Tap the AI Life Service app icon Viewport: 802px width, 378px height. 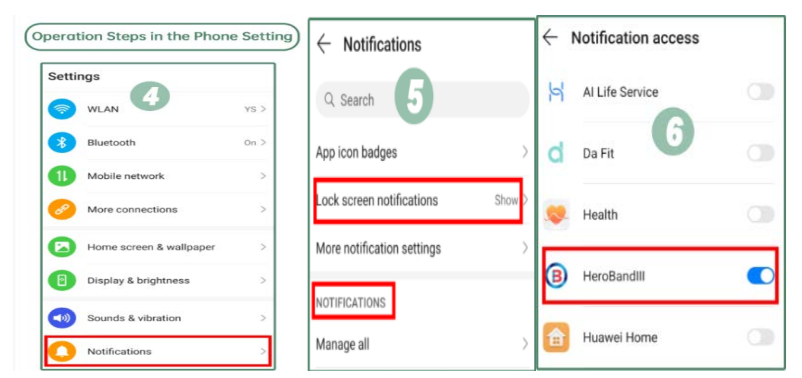555,92
